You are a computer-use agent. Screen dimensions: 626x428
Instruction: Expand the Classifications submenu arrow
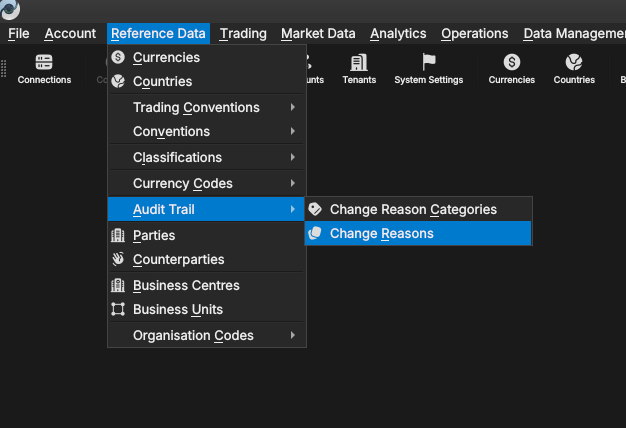tap(293, 157)
